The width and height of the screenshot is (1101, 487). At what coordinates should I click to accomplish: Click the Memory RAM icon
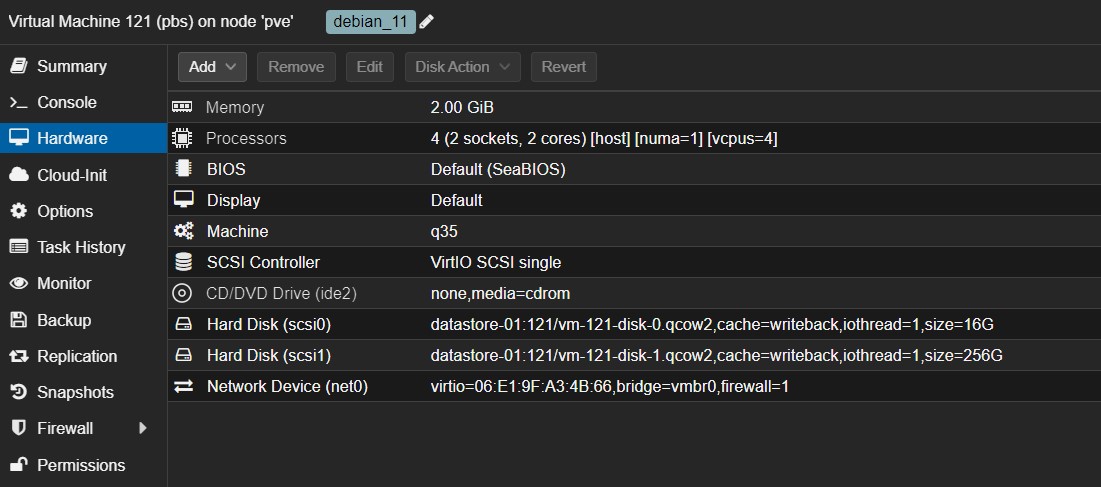pyautogui.click(x=182, y=107)
